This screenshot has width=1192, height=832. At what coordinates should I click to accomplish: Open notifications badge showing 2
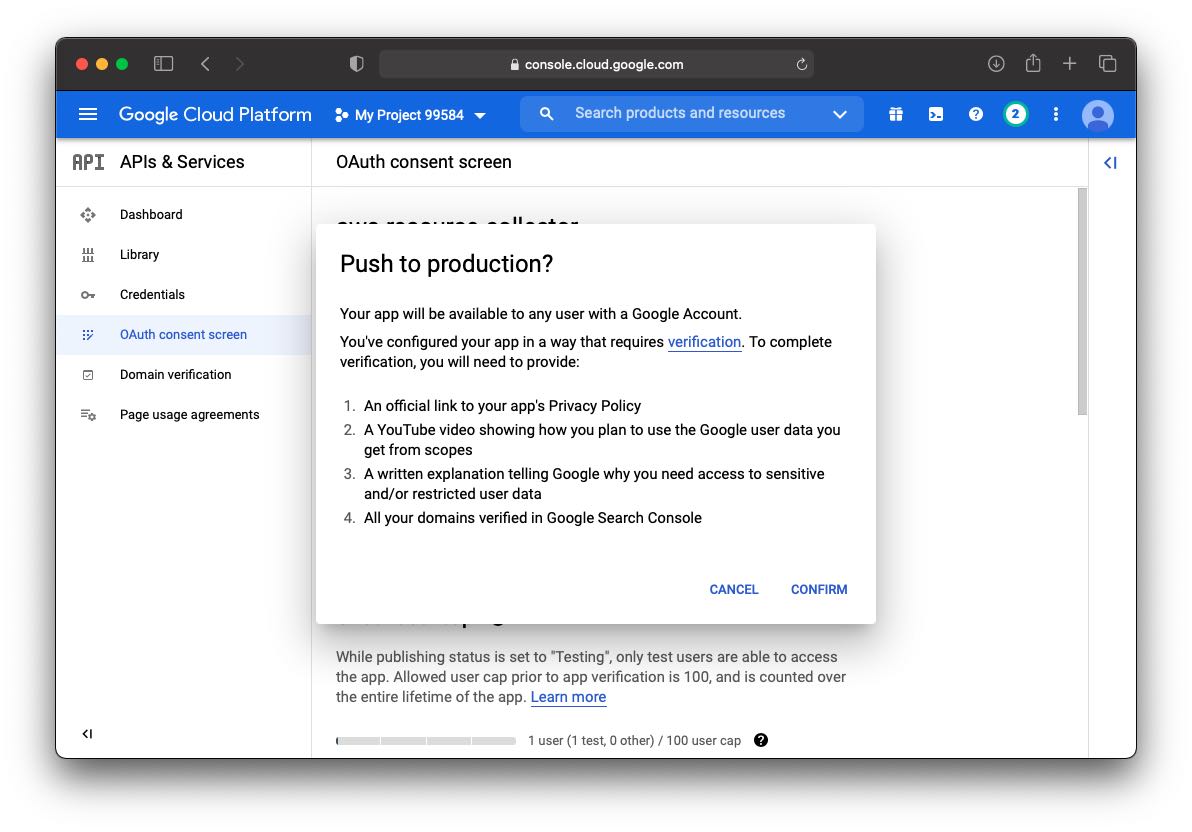1015,114
